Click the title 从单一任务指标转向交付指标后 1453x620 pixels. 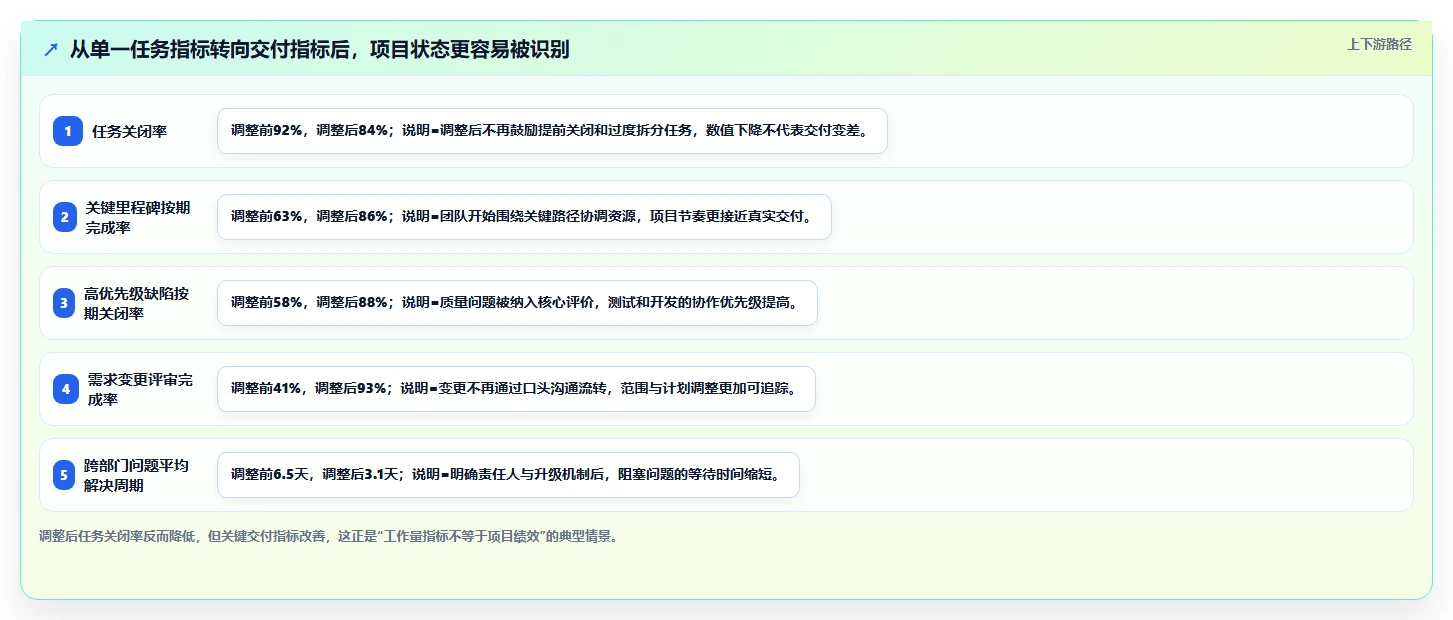coord(319,50)
